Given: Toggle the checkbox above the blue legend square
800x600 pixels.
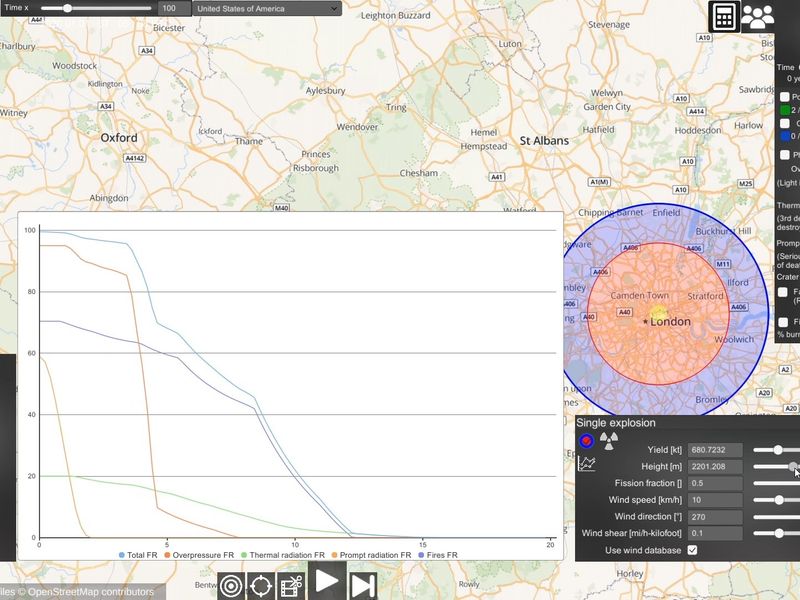Looking at the screenshot, I should (x=785, y=123).
